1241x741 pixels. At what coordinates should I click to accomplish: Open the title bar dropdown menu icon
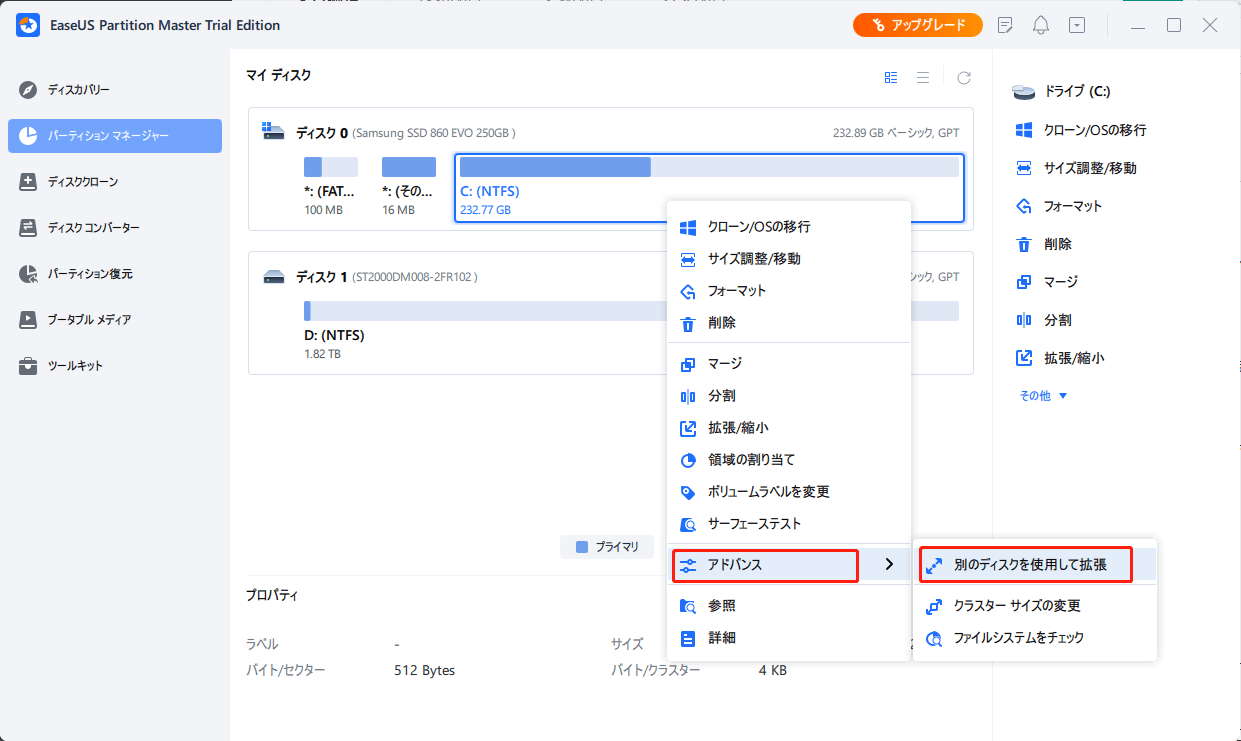1077,25
